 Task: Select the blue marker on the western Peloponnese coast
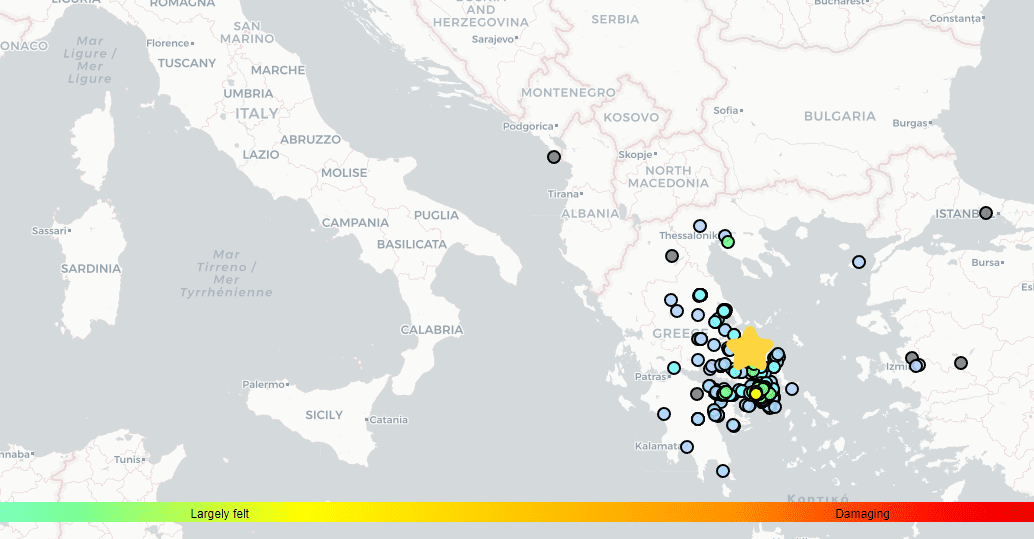point(664,414)
